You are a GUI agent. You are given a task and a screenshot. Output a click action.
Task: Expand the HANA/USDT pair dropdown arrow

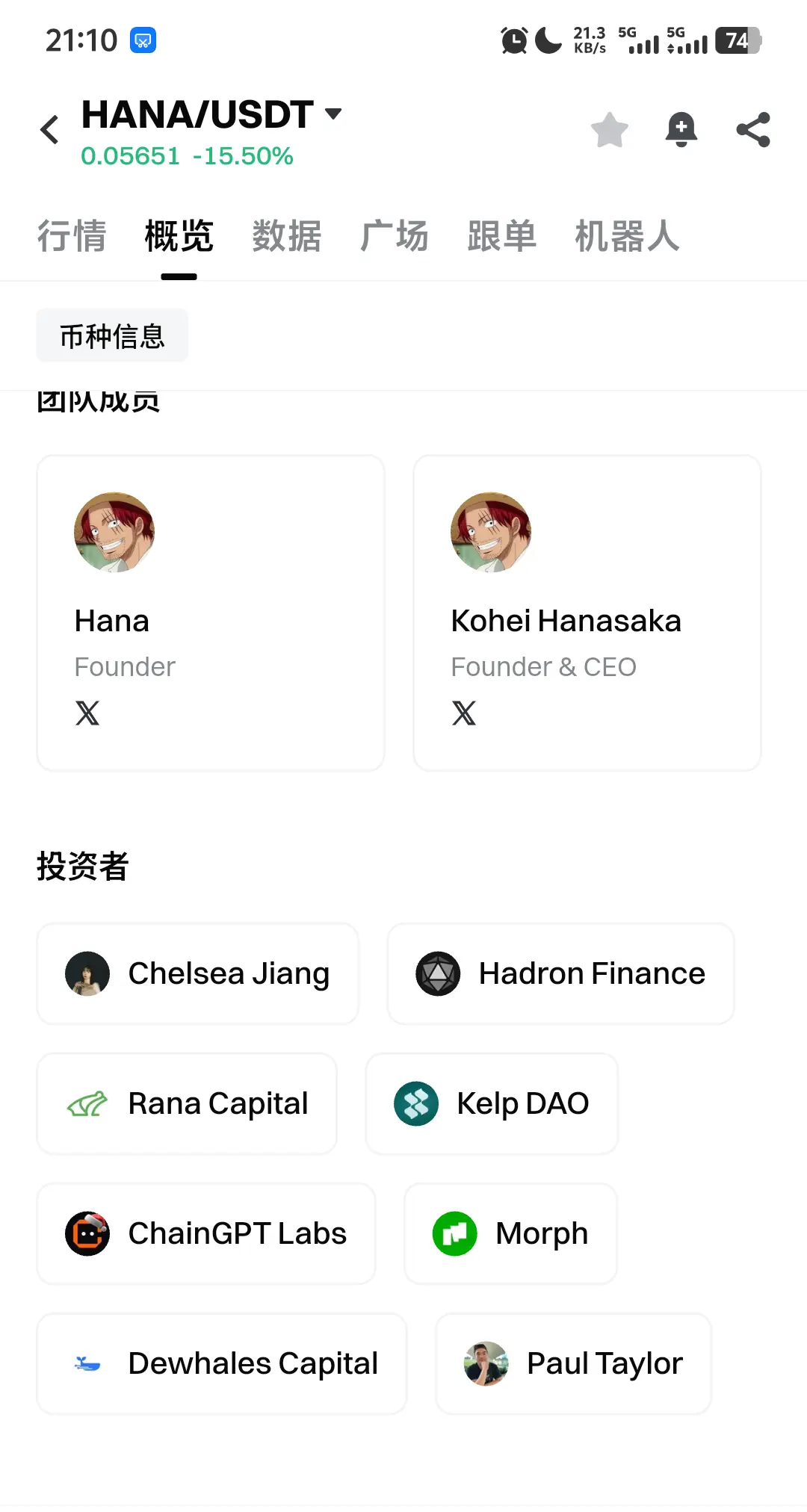pos(333,114)
